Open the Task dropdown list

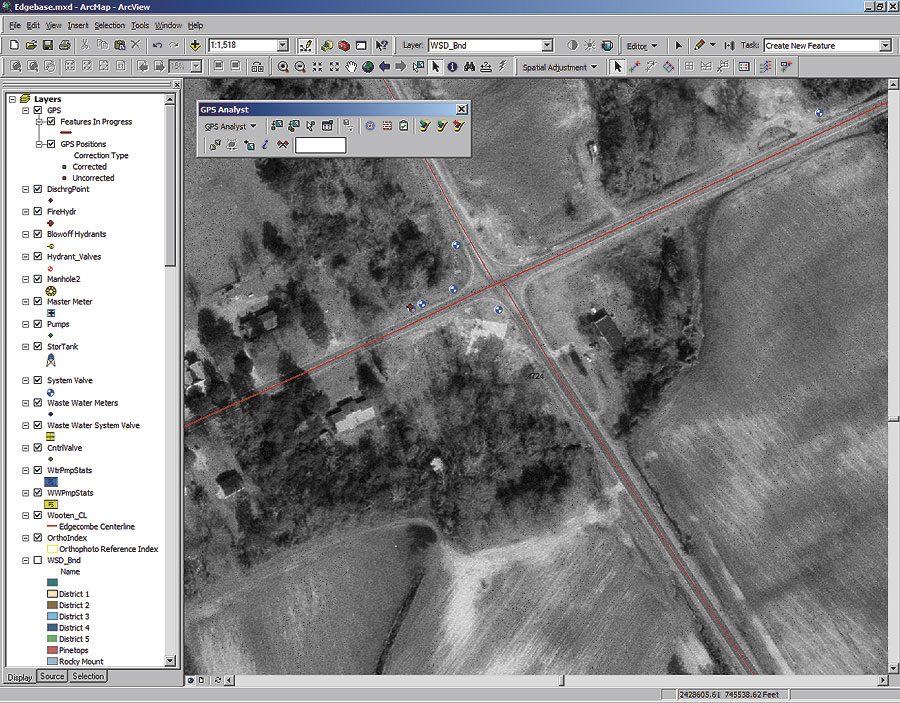click(x=886, y=46)
